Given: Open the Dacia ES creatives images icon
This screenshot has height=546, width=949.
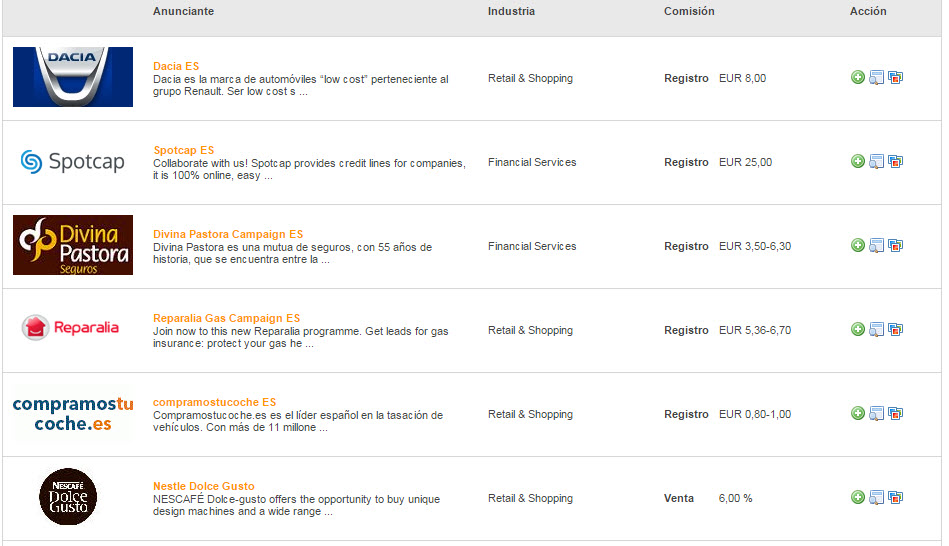Looking at the screenshot, I should point(896,77).
